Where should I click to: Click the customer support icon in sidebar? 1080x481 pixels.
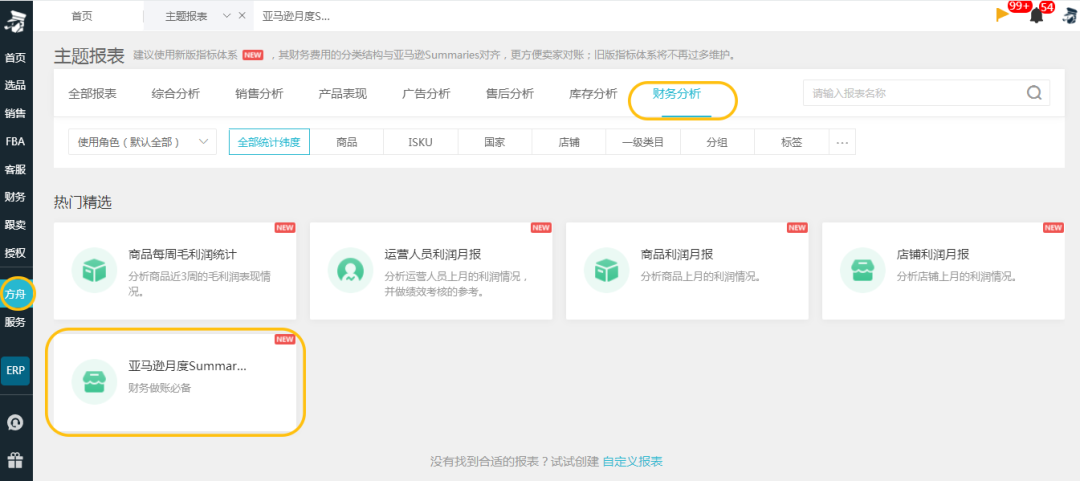(x=15, y=422)
